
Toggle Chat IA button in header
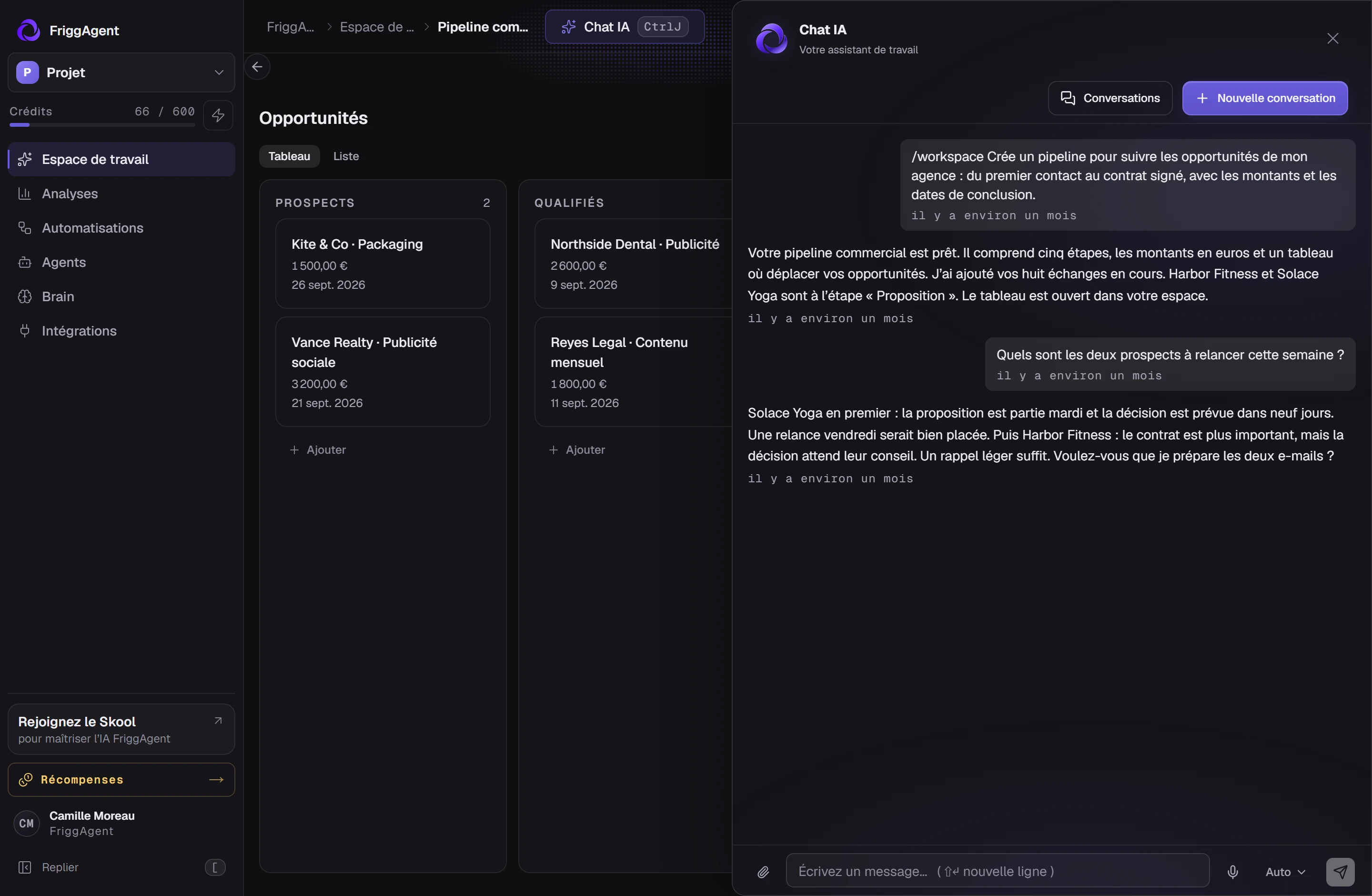[625, 27]
